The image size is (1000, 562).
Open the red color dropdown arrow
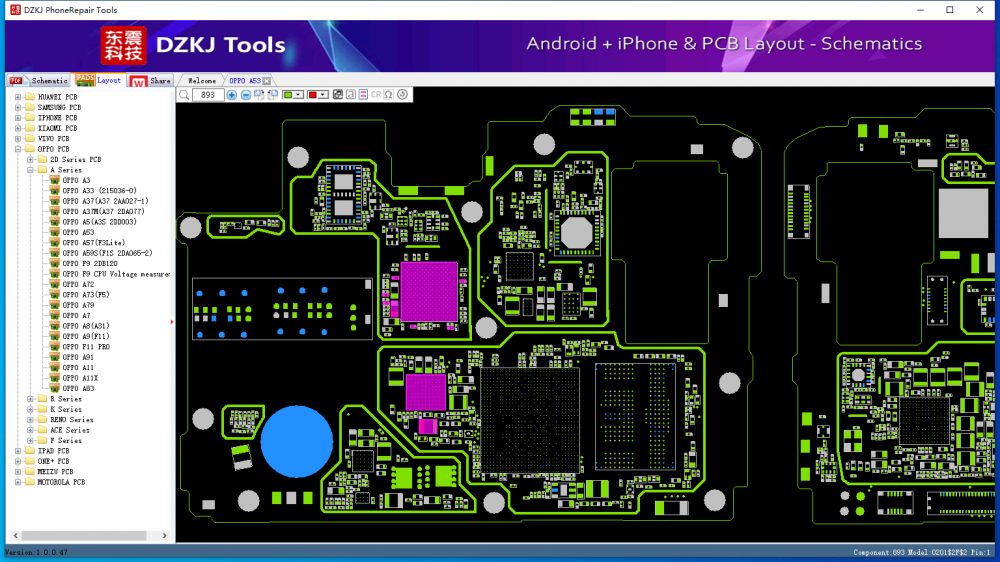coord(323,95)
